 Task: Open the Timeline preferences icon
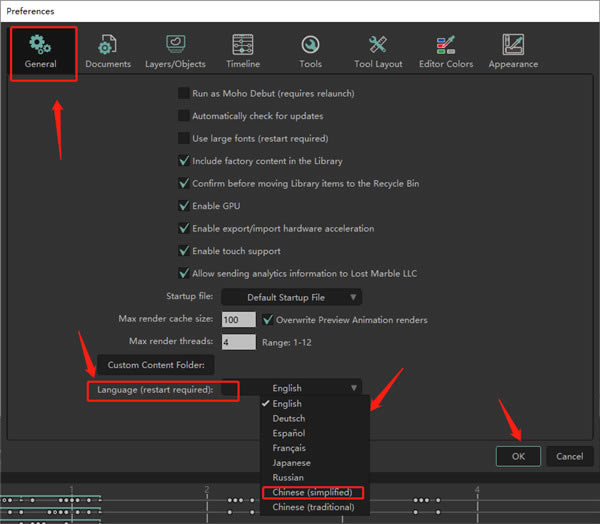[x=242, y=46]
